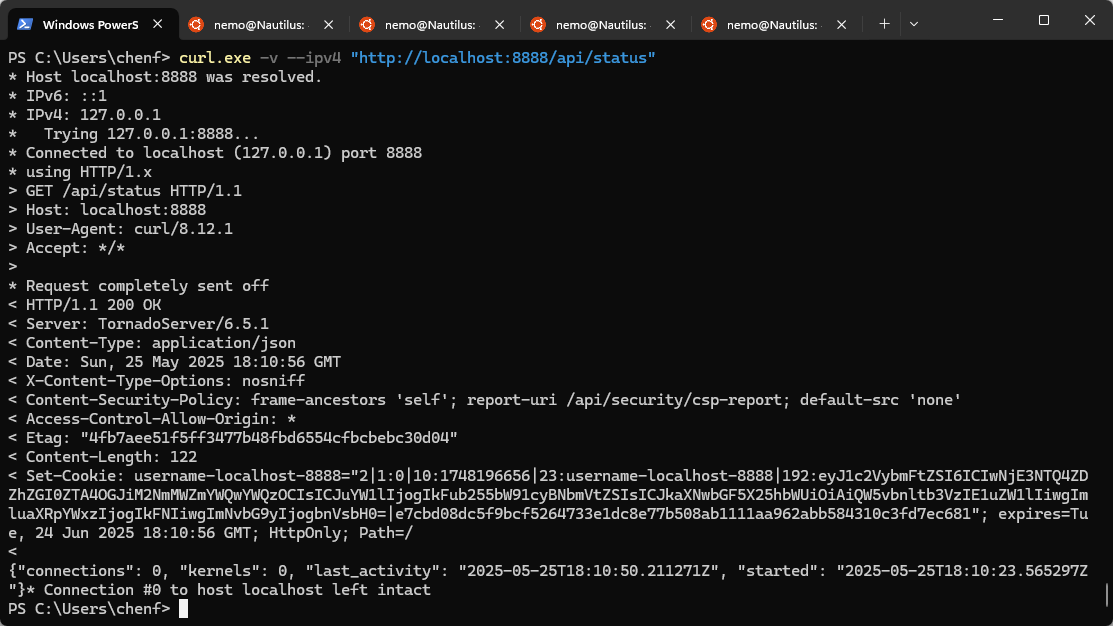Click the bottom PS C:\Users\chenf> prompt line
This screenshot has height=626, width=1113.
point(90,609)
